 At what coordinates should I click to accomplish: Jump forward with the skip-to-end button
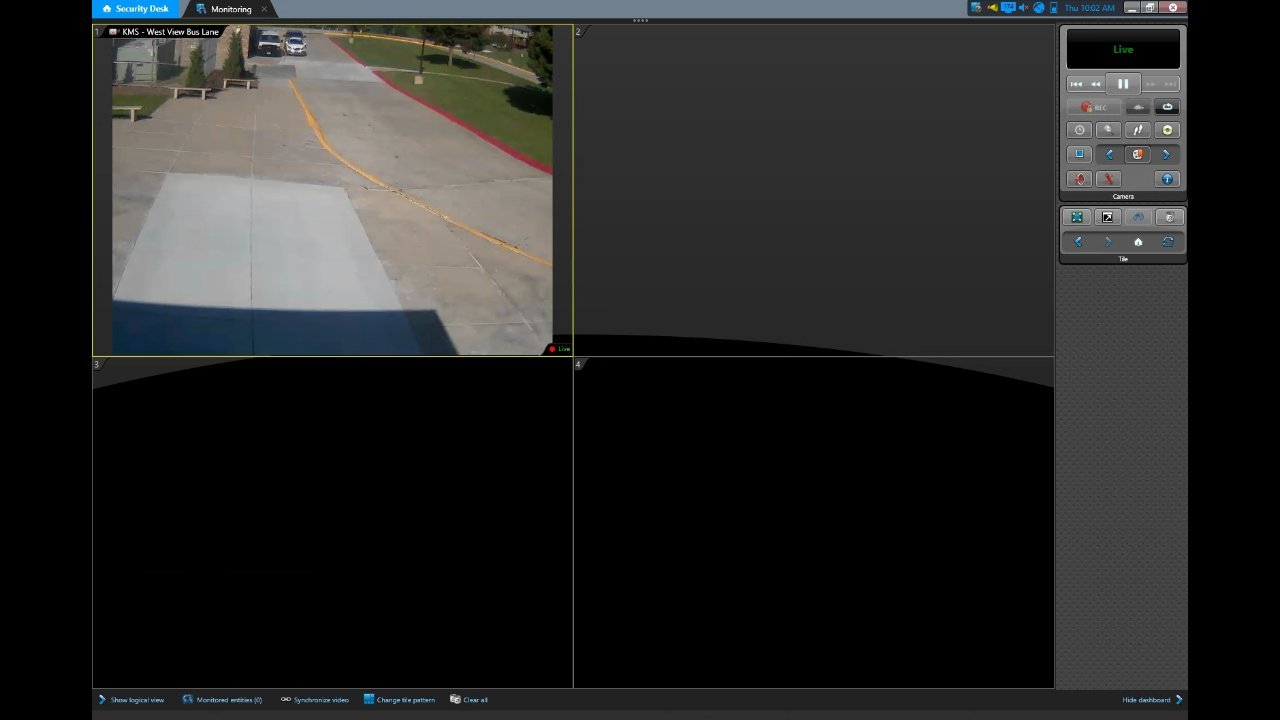[1170, 84]
